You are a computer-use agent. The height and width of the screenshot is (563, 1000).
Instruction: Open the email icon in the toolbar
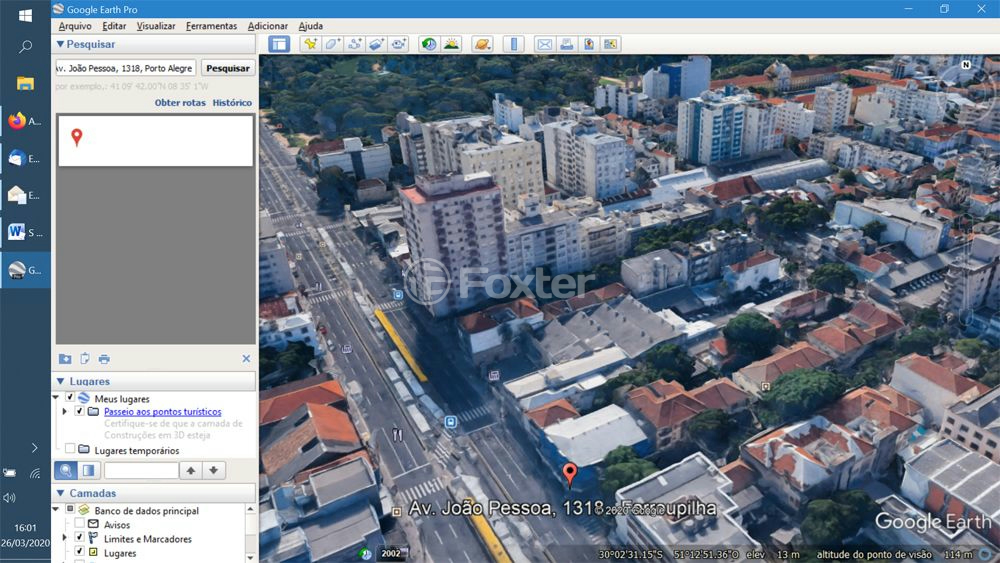click(545, 44)
